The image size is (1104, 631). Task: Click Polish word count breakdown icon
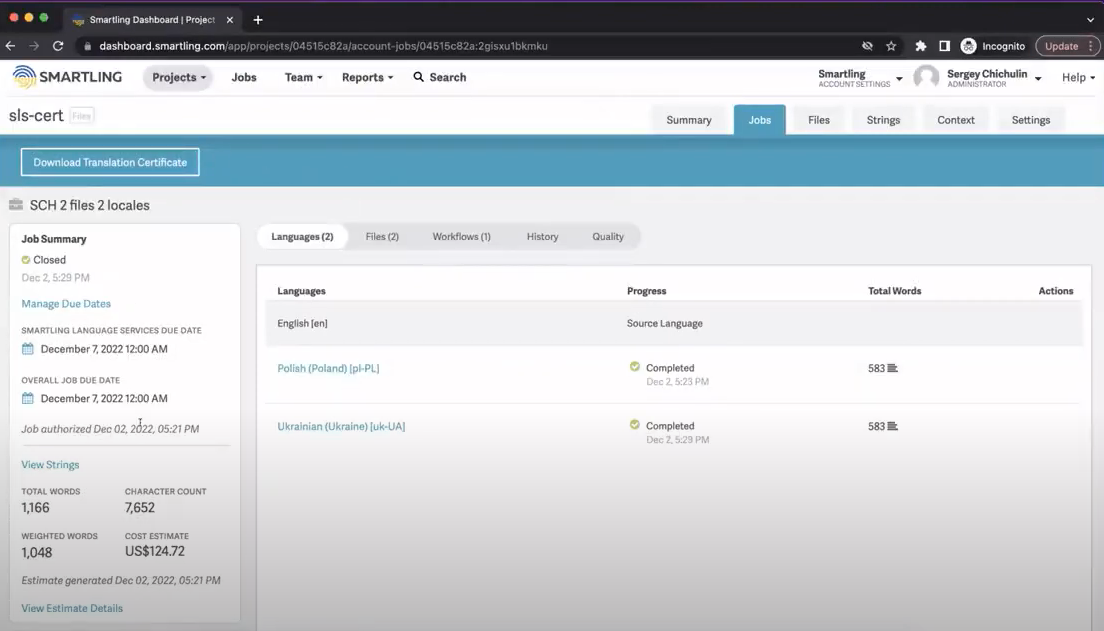coord(892,368)
